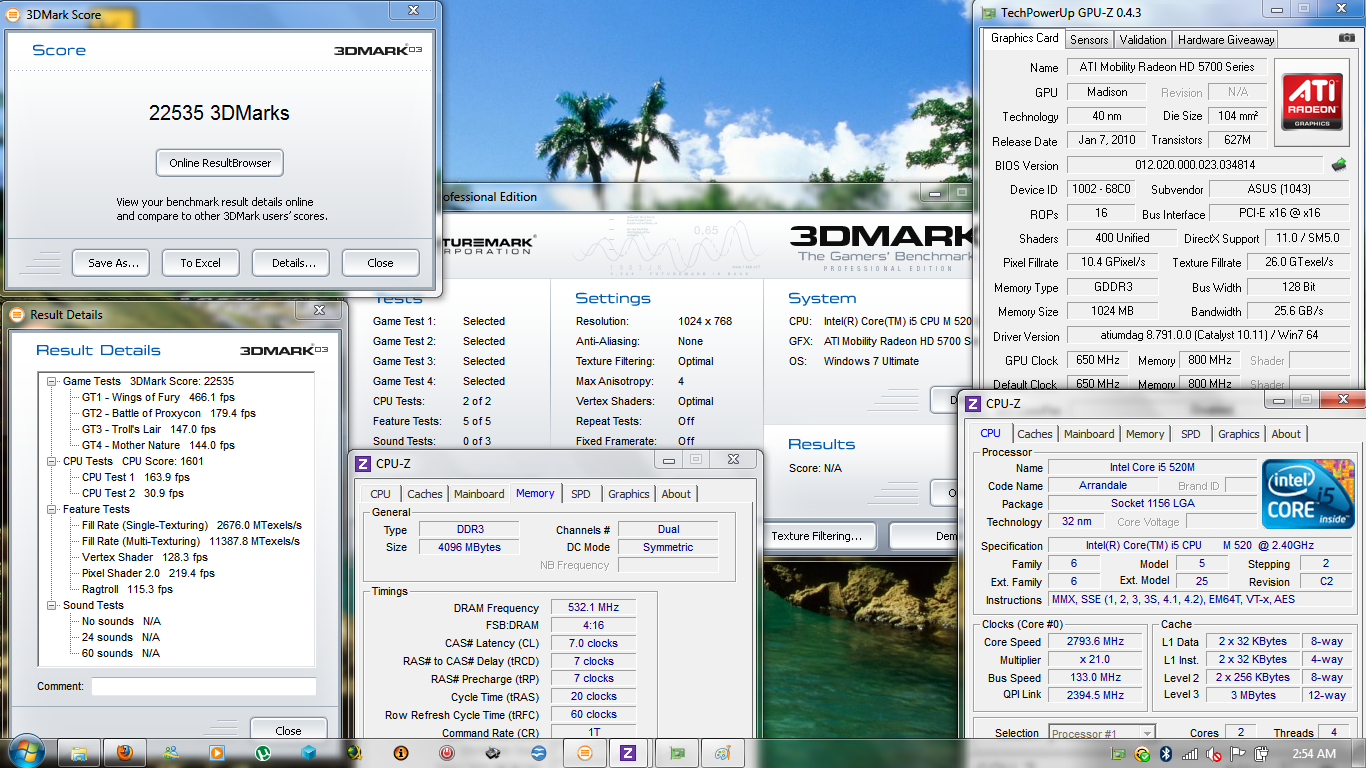
Task: Open the Bluetooth tray icon
Action: (x=1166, y=754)
